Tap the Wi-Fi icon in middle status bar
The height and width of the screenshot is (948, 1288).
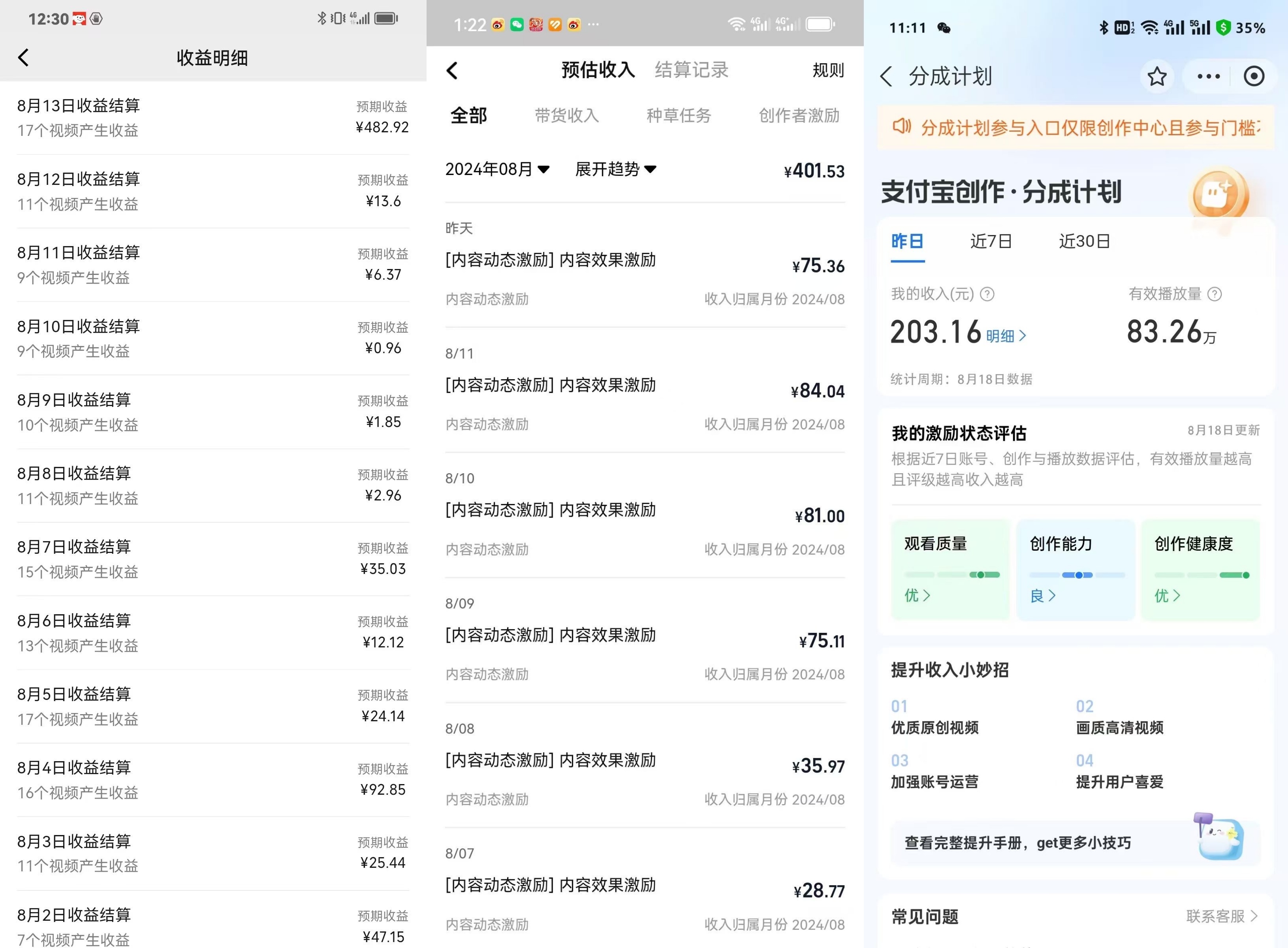coord(737,24)
